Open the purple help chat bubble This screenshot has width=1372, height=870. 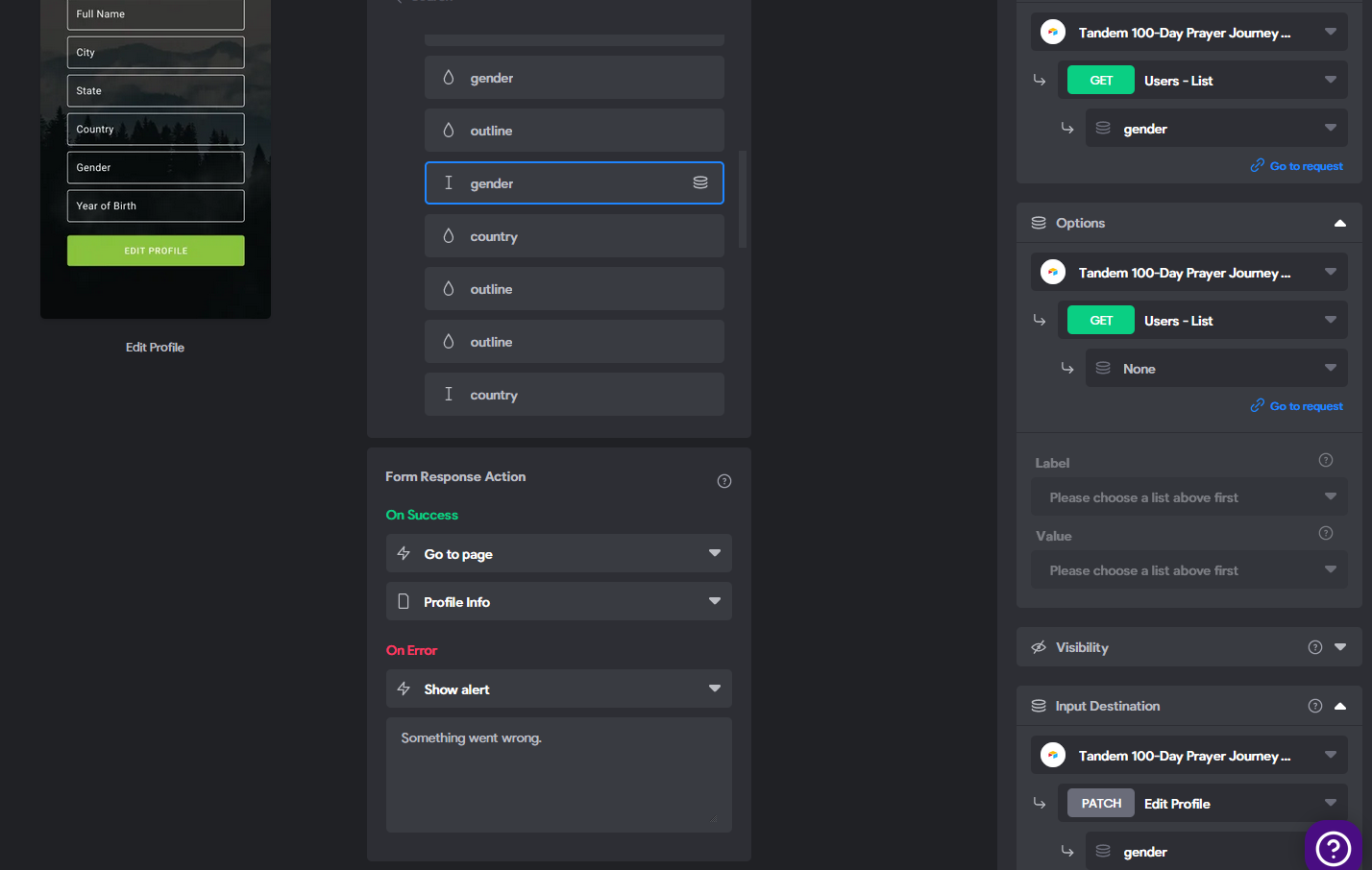pyautogui.click(x=1333, y=847)
